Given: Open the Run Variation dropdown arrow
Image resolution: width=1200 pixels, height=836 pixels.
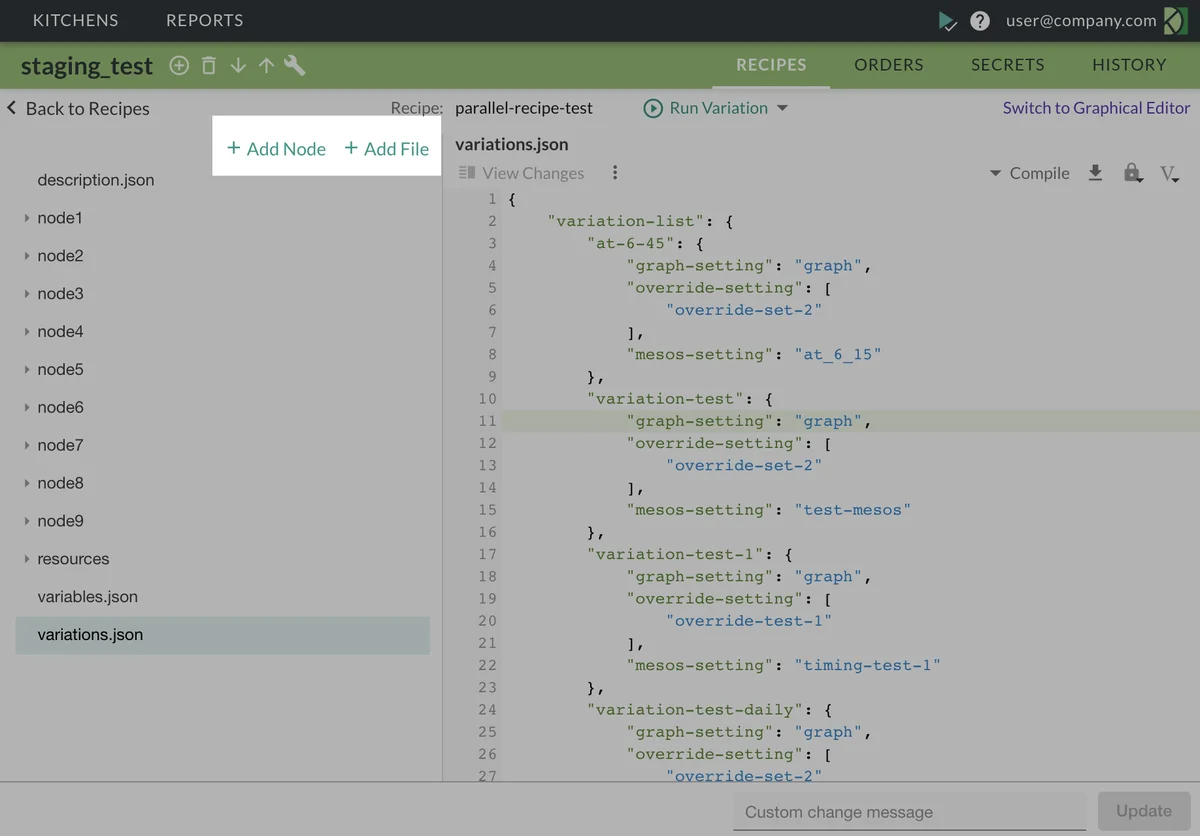Looking at the screenshot, I should pos(783,108).
